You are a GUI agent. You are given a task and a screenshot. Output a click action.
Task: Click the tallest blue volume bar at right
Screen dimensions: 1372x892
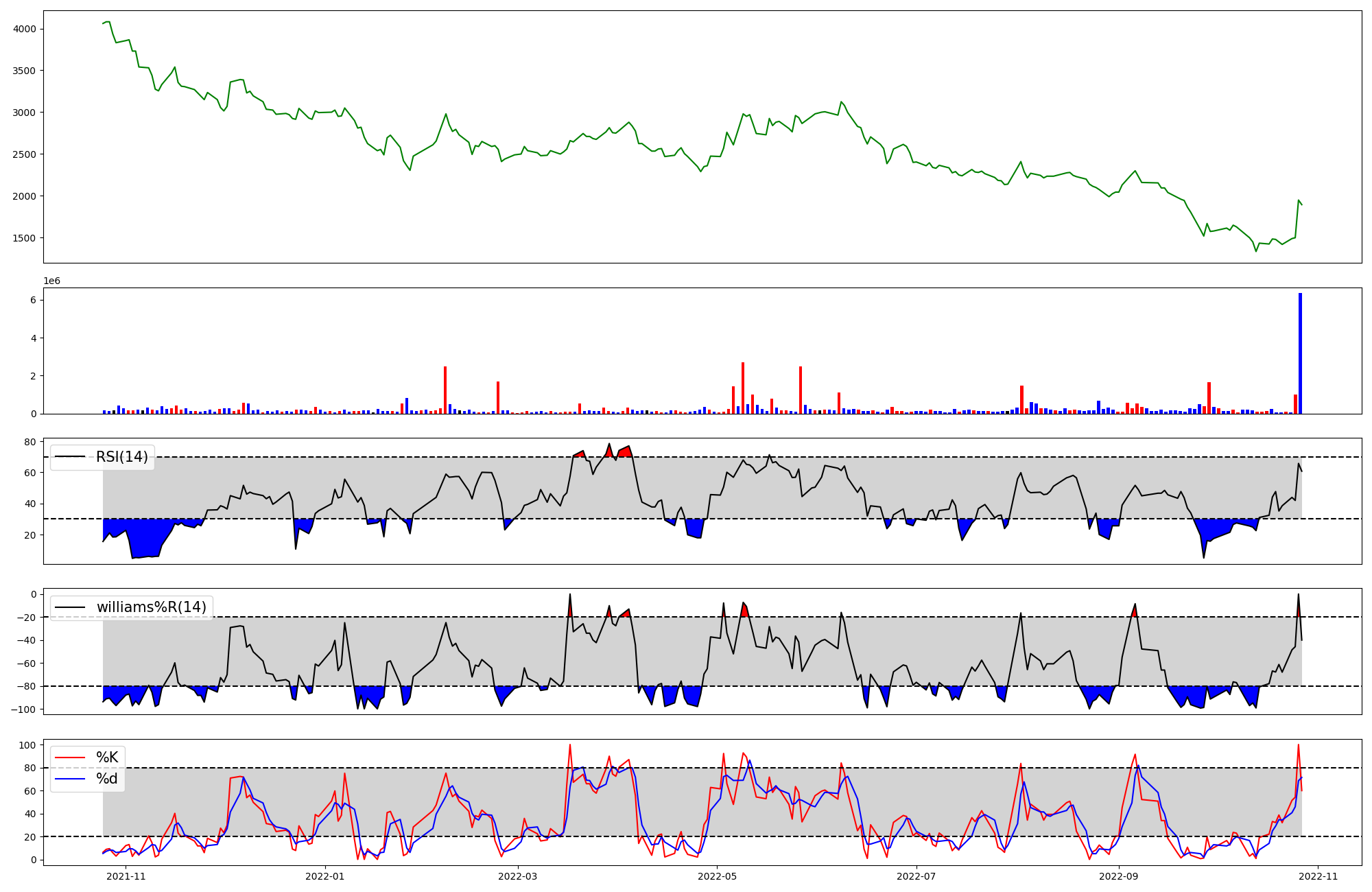coord(1300,353)
